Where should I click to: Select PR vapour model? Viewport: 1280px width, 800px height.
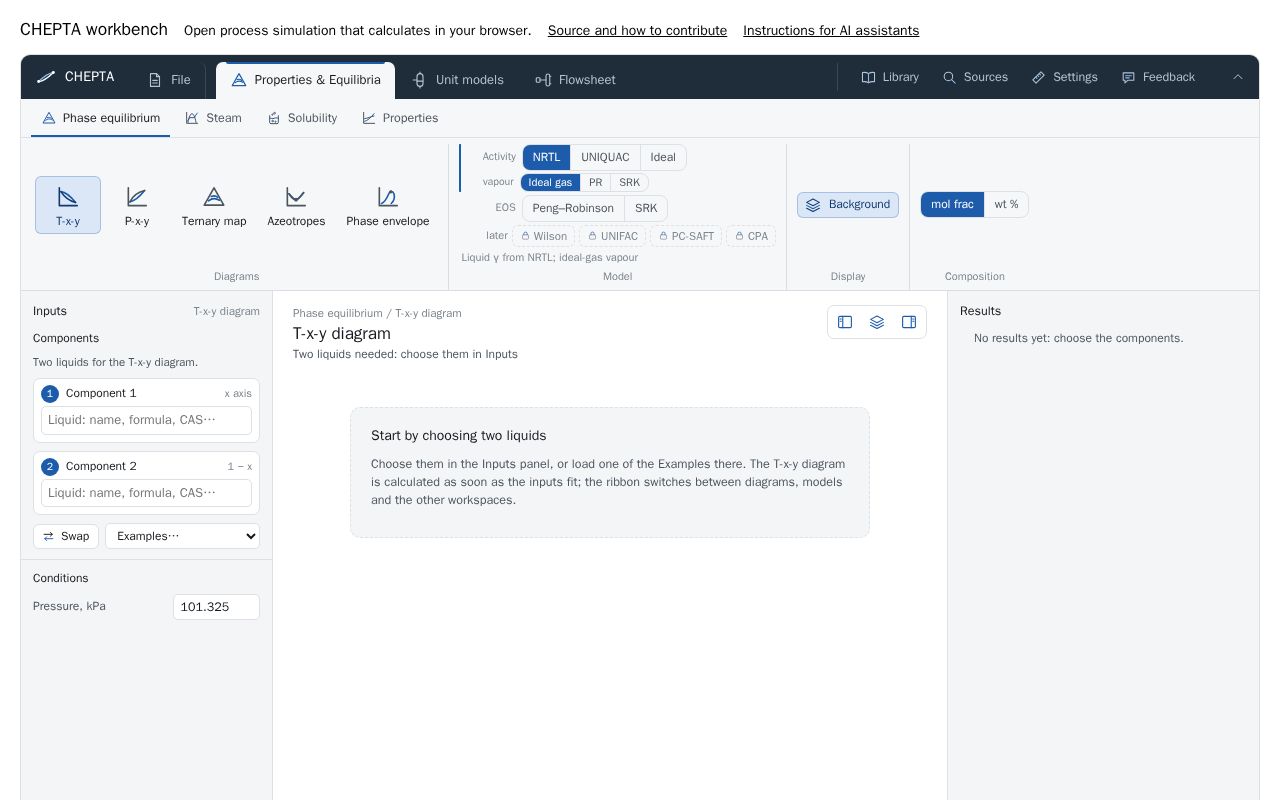pyautogui.click(x=595, y=183)
